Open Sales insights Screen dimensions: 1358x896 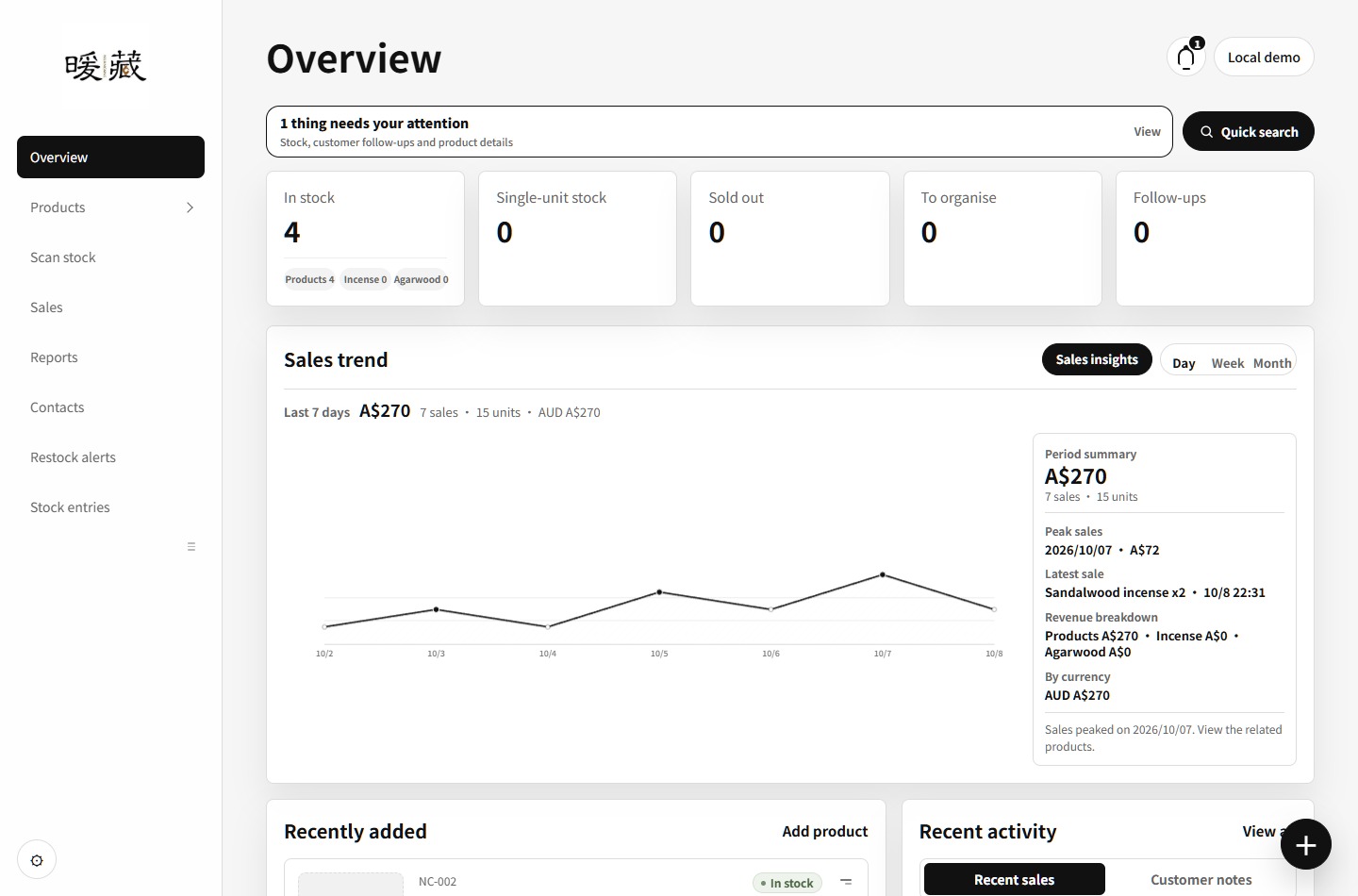[x=1097, y=359]
